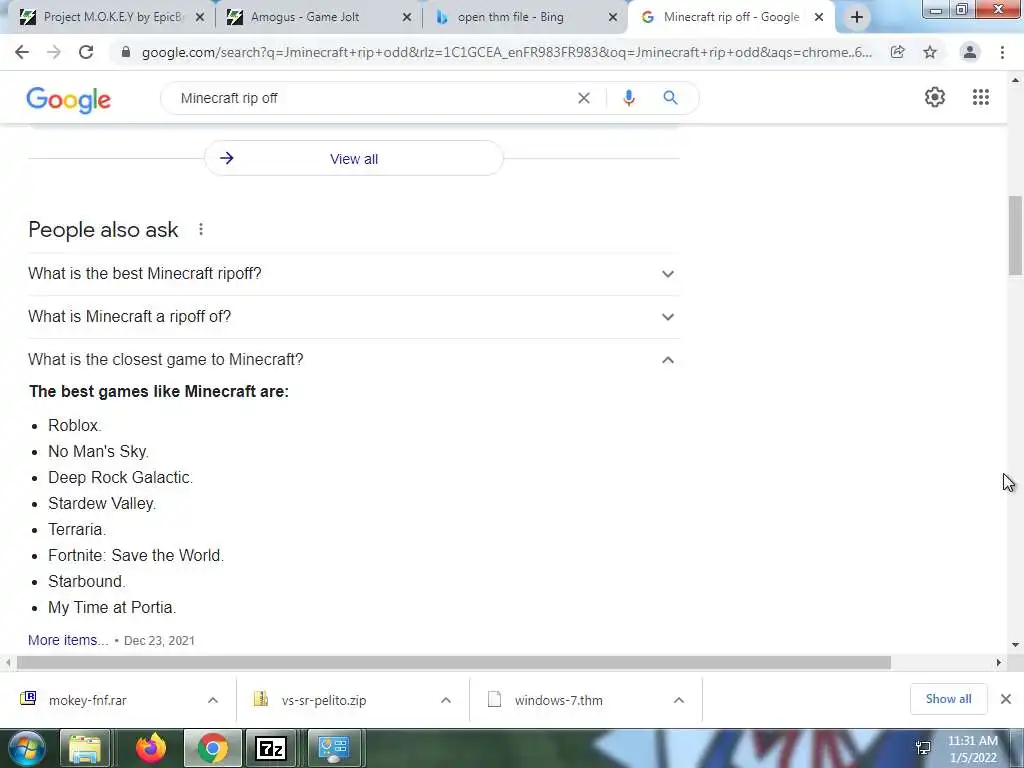Click scrollbar right arrow
The image size is (1024, 768).
(x=999, y=663)
